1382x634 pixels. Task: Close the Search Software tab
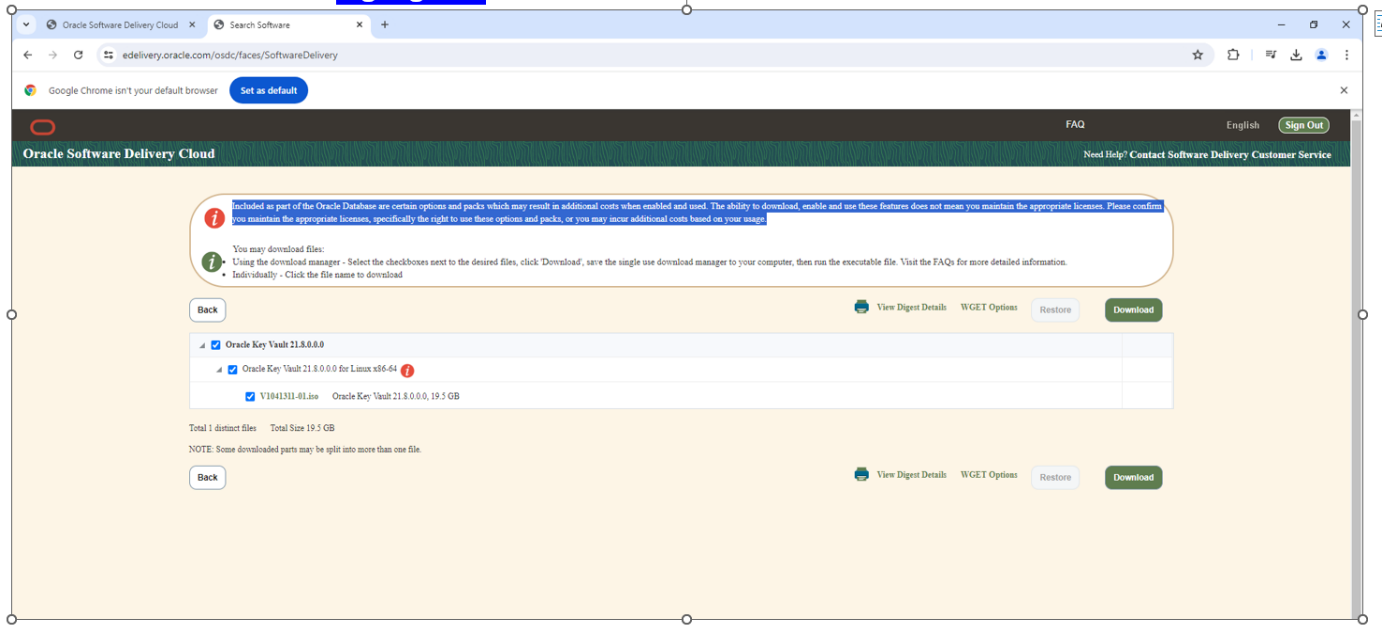359,25
